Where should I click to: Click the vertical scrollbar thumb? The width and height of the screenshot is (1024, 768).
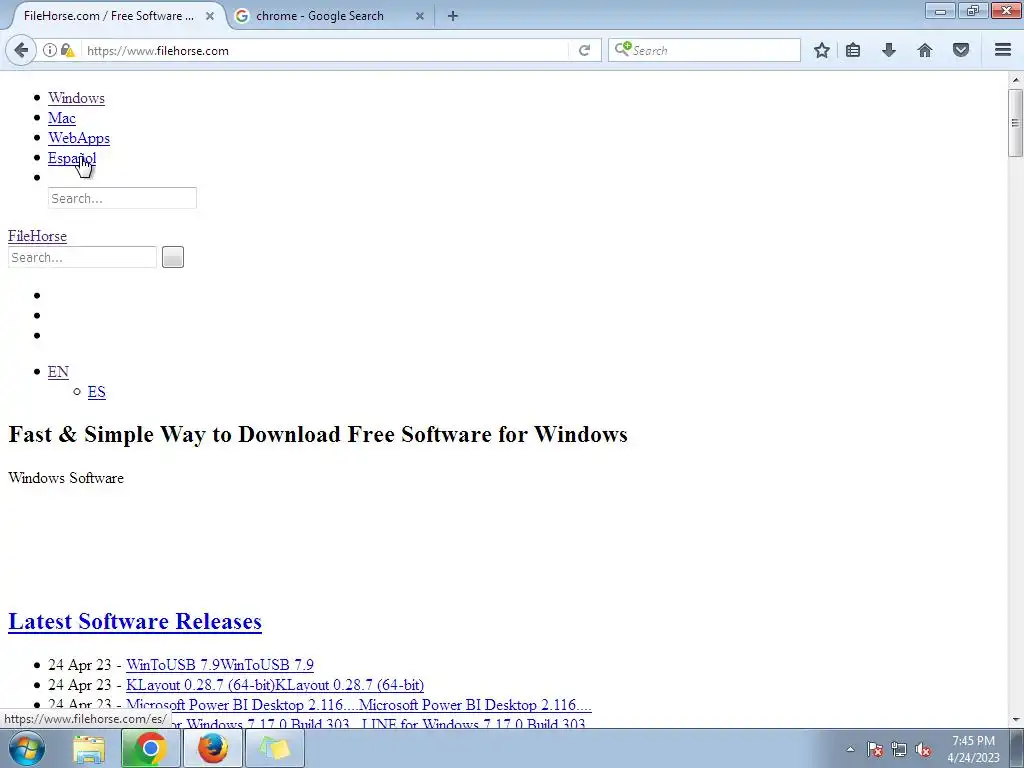coord(1016,123)
